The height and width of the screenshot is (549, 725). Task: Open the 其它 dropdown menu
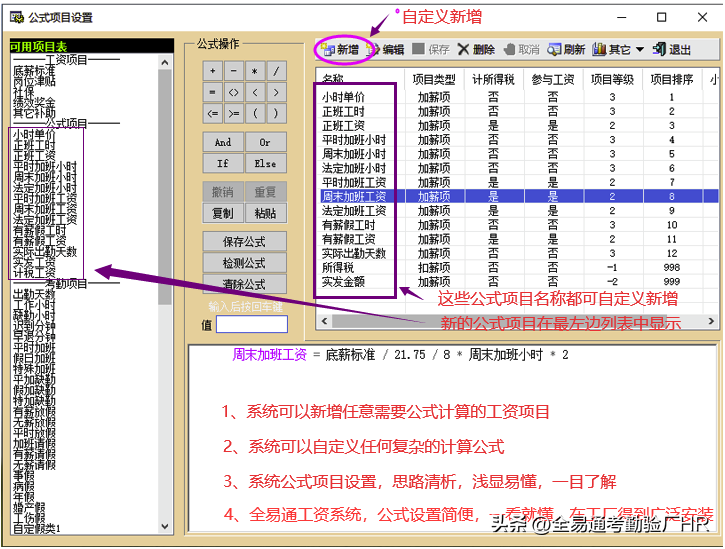619,50
